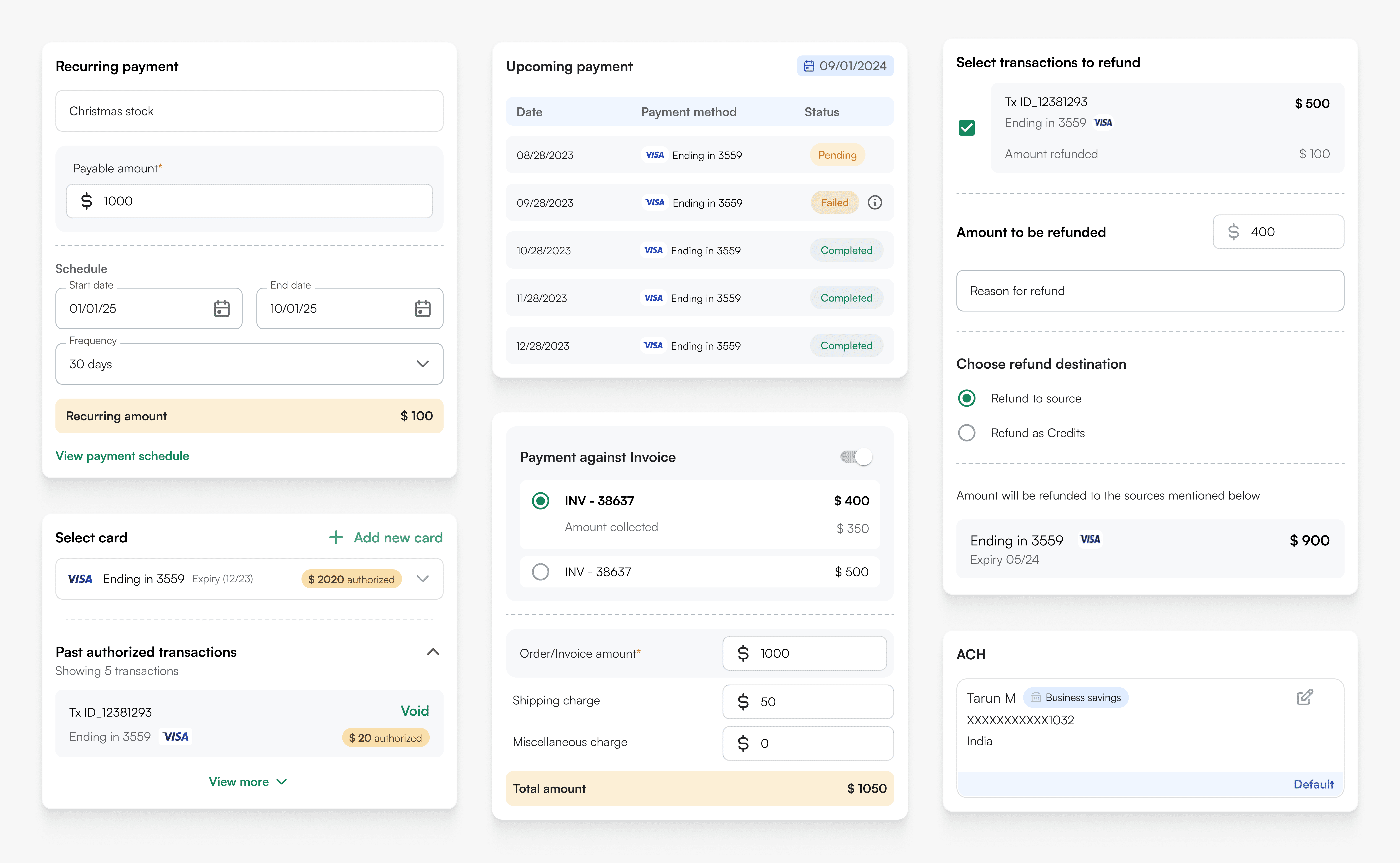
Task: Uncheck the Tx ID_12381293 refund checkbox
Action: click(966, 127)
